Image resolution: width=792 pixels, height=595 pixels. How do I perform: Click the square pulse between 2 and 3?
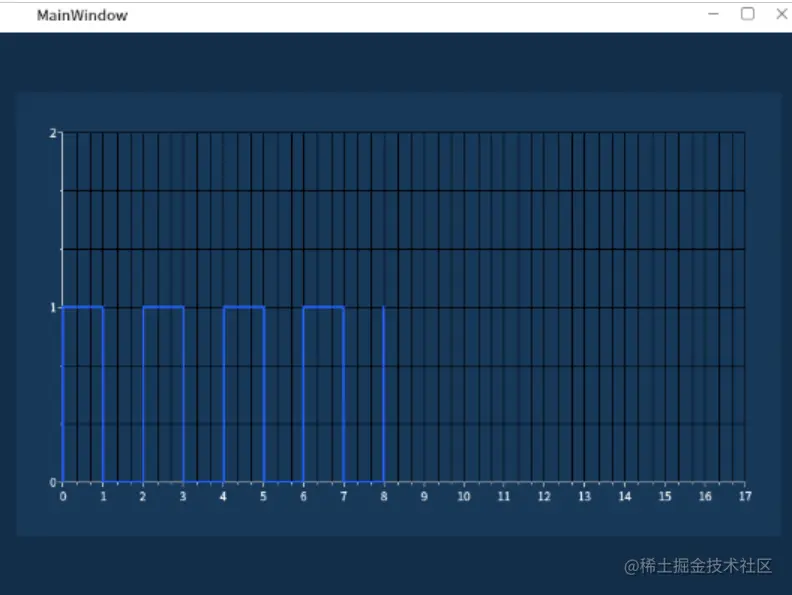click(163, 394)
